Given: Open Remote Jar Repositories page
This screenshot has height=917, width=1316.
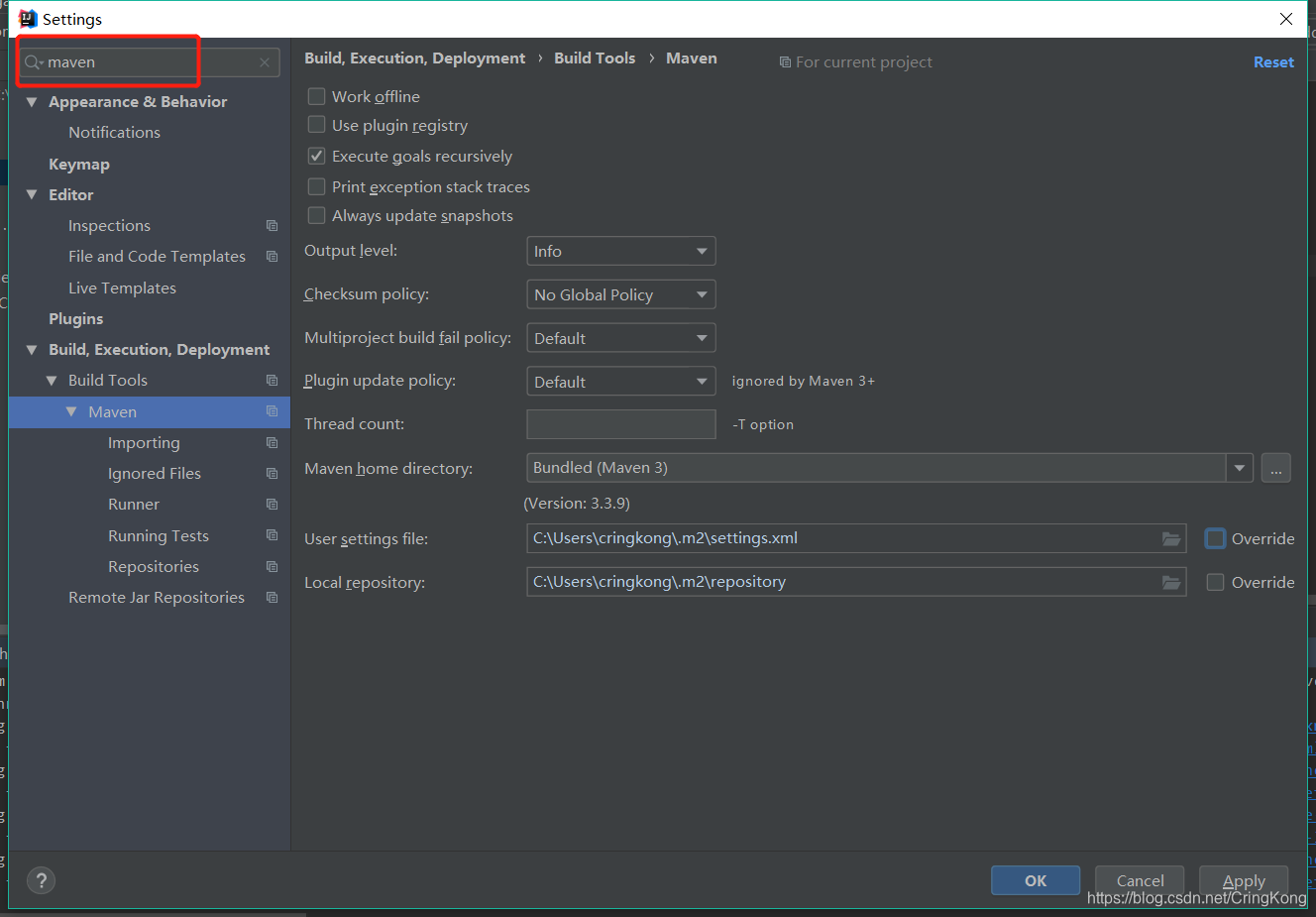Looking at the screenshot, I should point(157,598).
